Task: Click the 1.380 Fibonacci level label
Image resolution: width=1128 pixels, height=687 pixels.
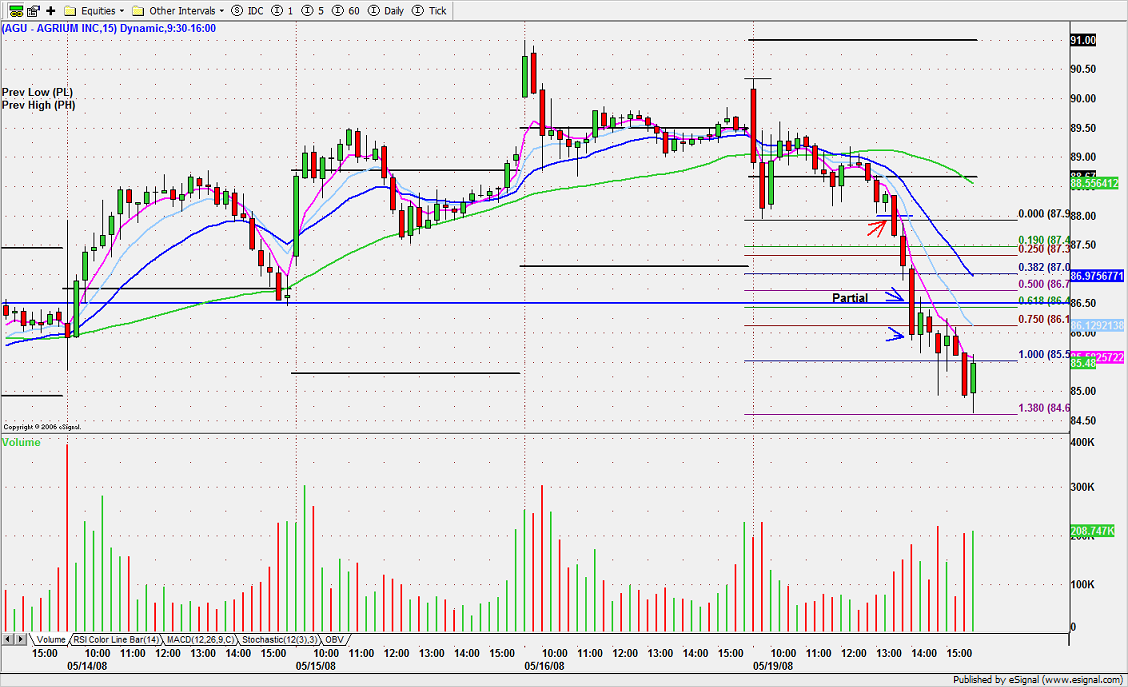Action: click(1044, 408)
